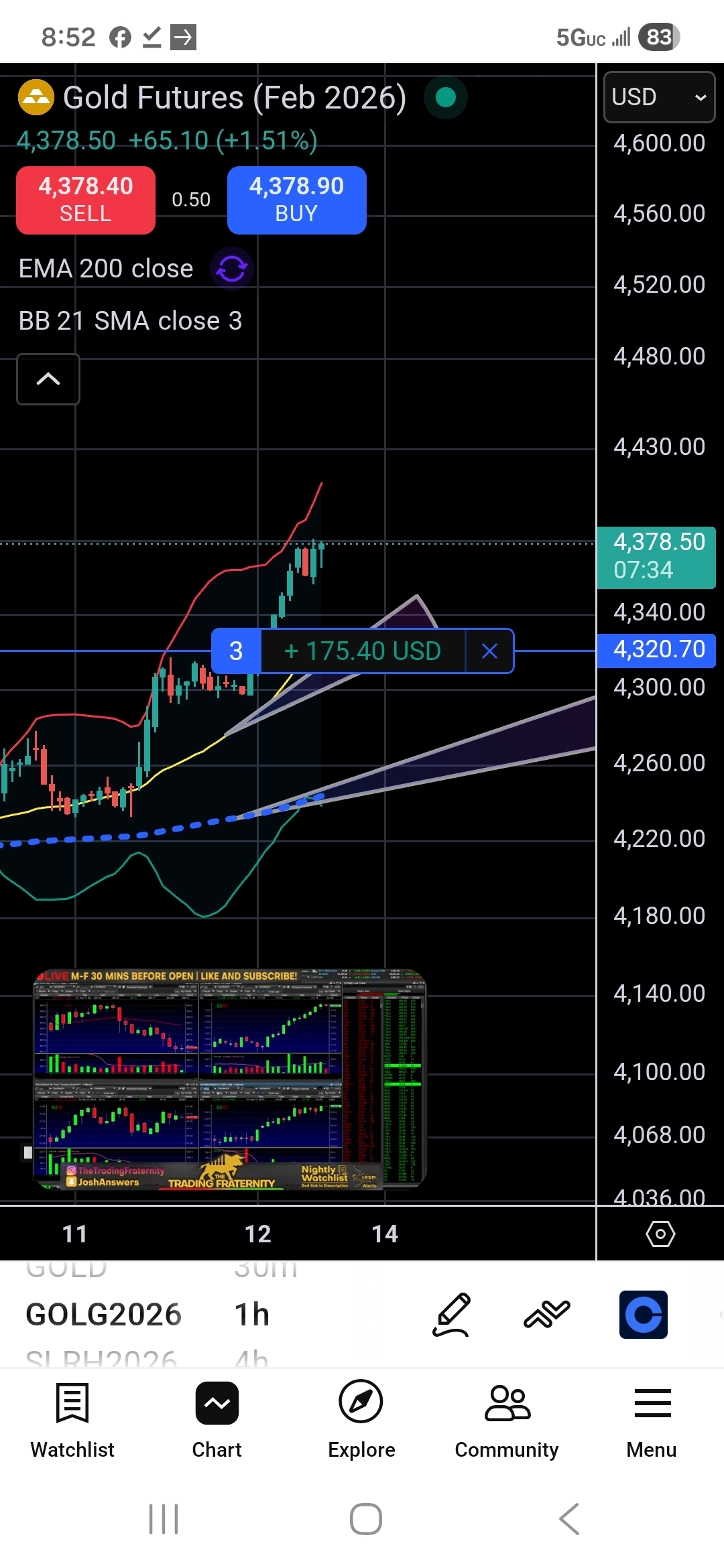The height and width of the screenshot is (1568, 724).
Task: Tap the blue replay circle icon
Action: 644,1315
